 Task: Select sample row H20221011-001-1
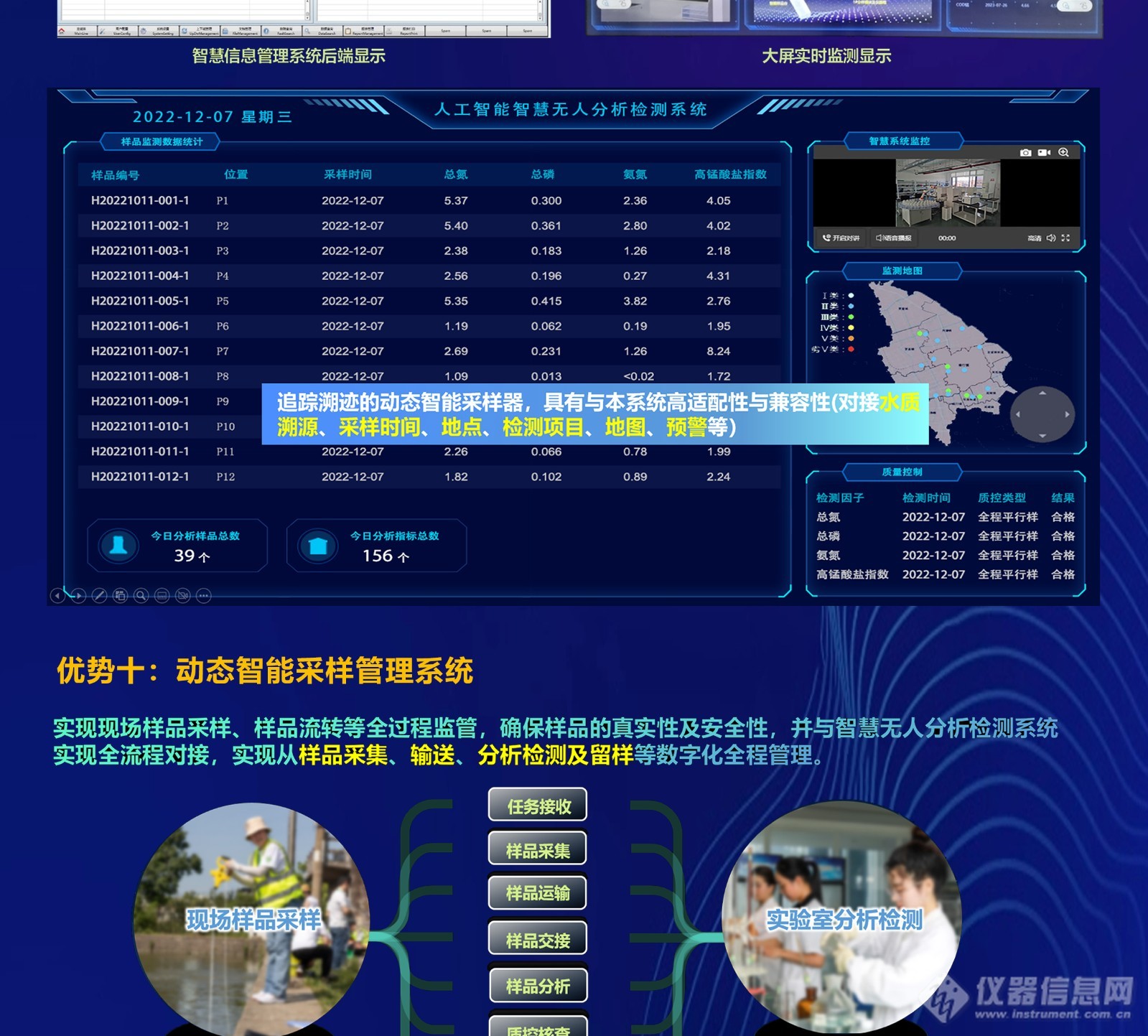tap(429, 200)
